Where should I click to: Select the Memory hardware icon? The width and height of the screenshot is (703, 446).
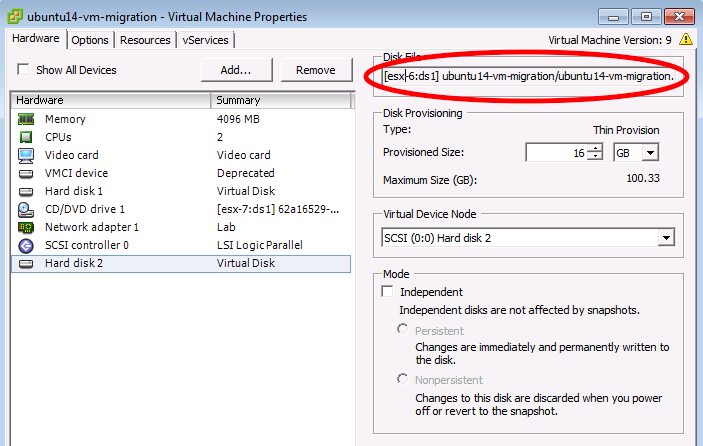click(26, 119)
